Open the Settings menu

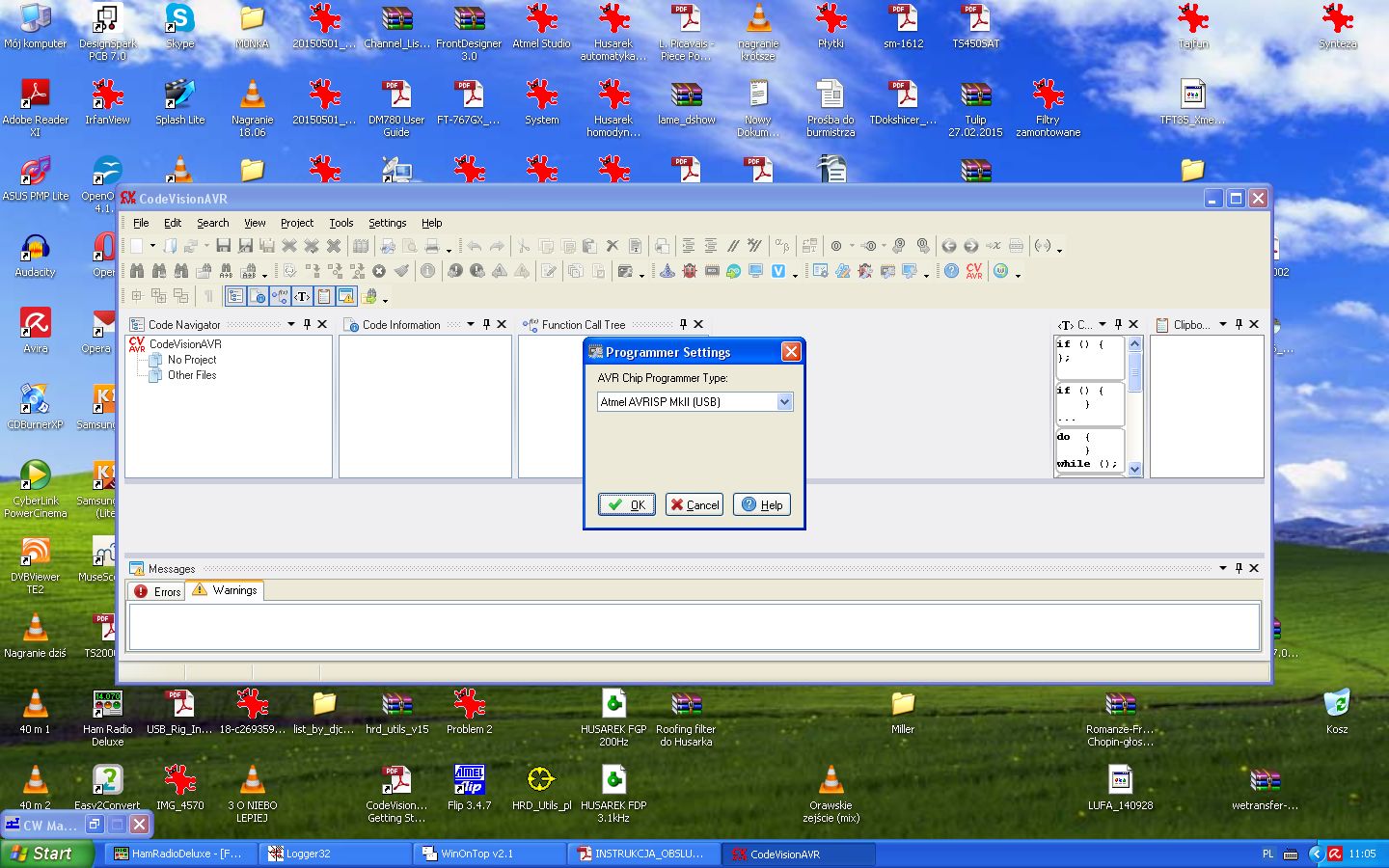coord(387,223)
